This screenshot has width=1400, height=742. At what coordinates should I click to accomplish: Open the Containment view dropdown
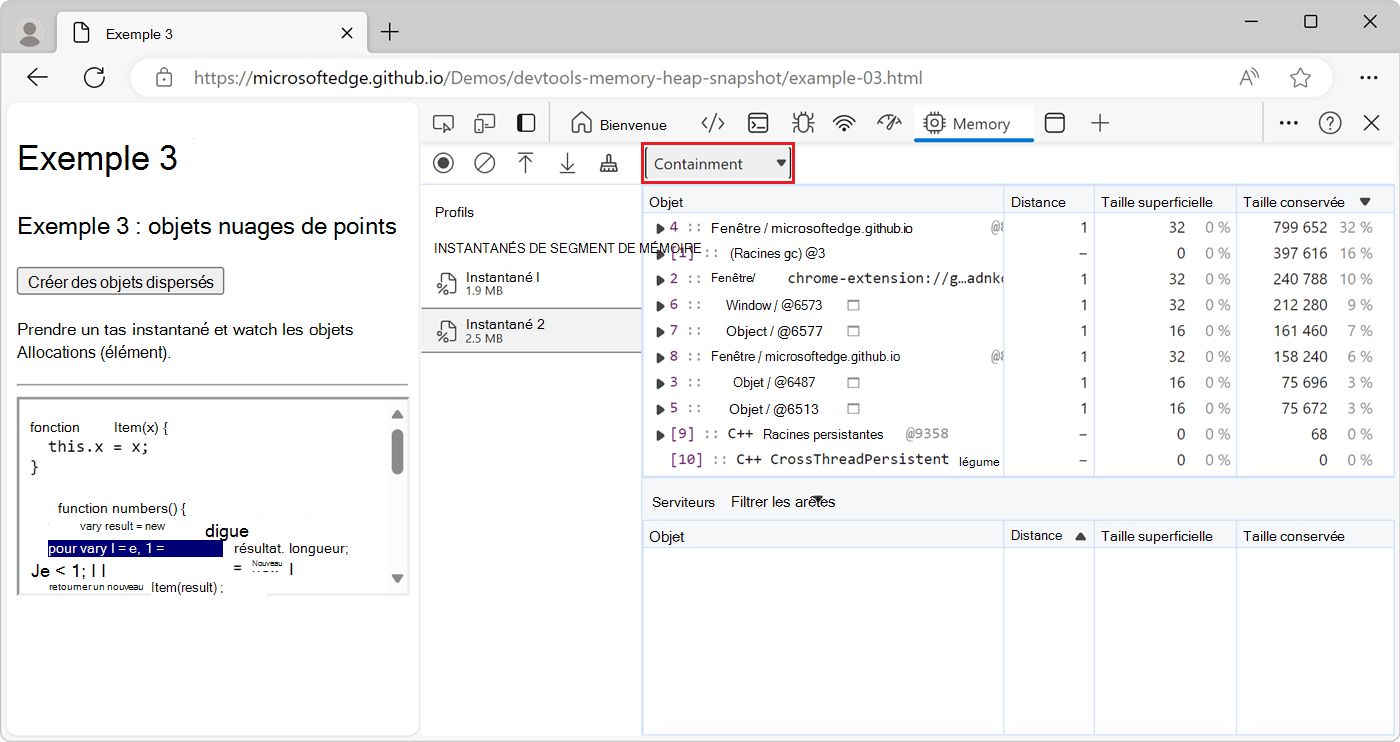719,164
